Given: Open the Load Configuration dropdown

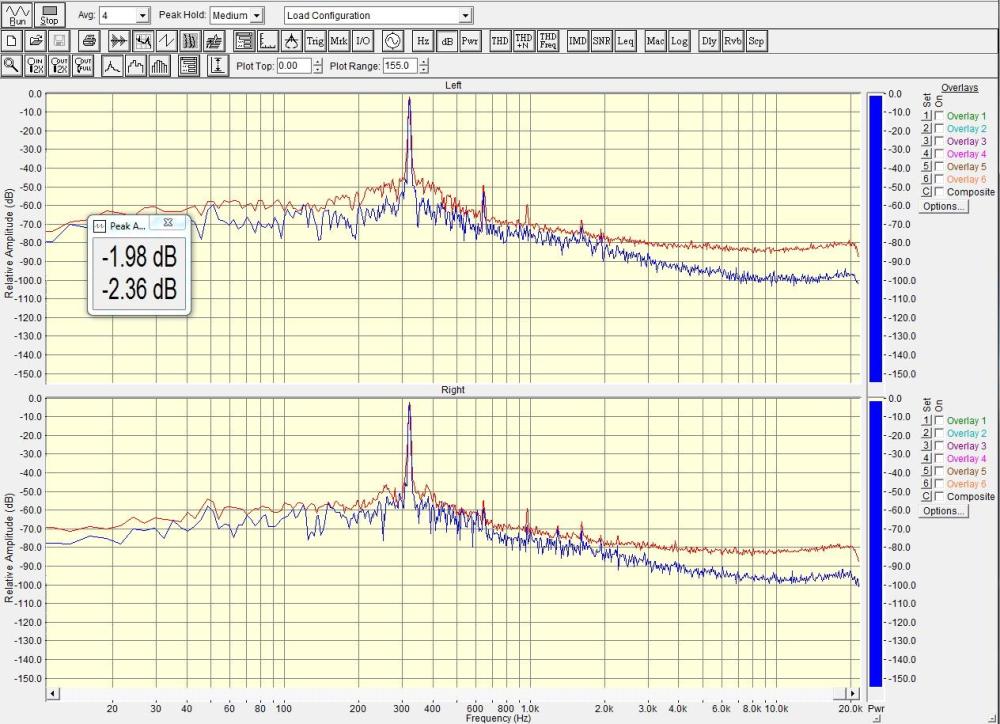Looking at the screenshot, I should point(465,16).
